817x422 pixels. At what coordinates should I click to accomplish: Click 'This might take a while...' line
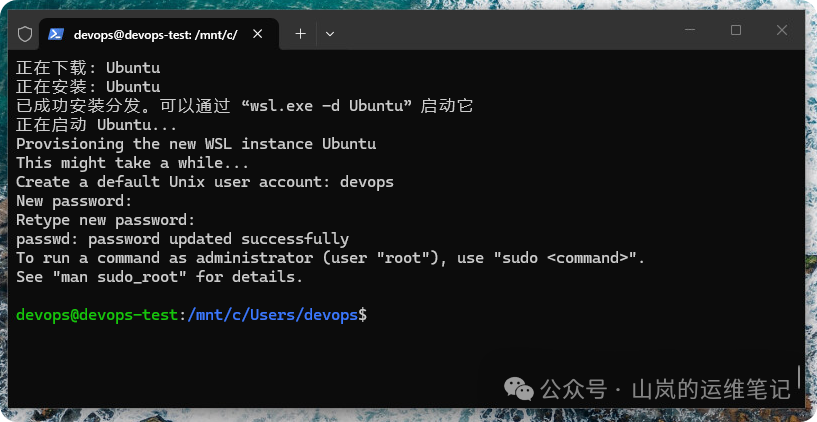tap(132, 163)
